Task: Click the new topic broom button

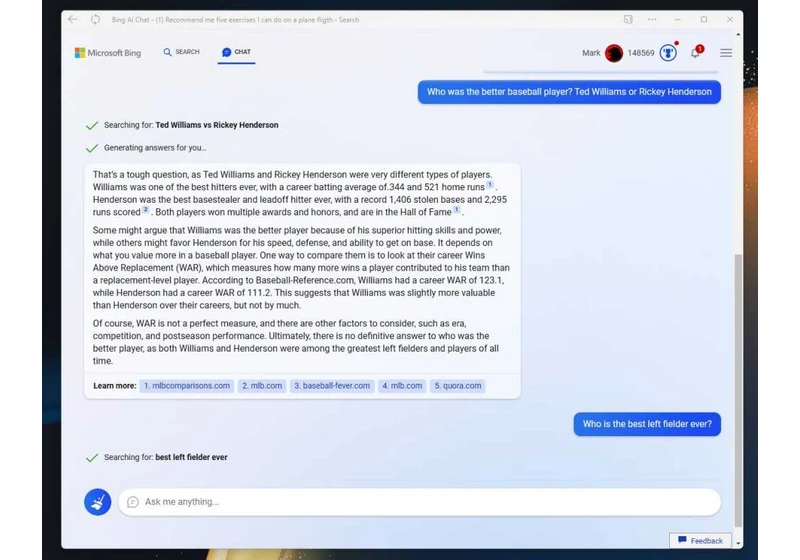Action: click(x=97, y=502)
